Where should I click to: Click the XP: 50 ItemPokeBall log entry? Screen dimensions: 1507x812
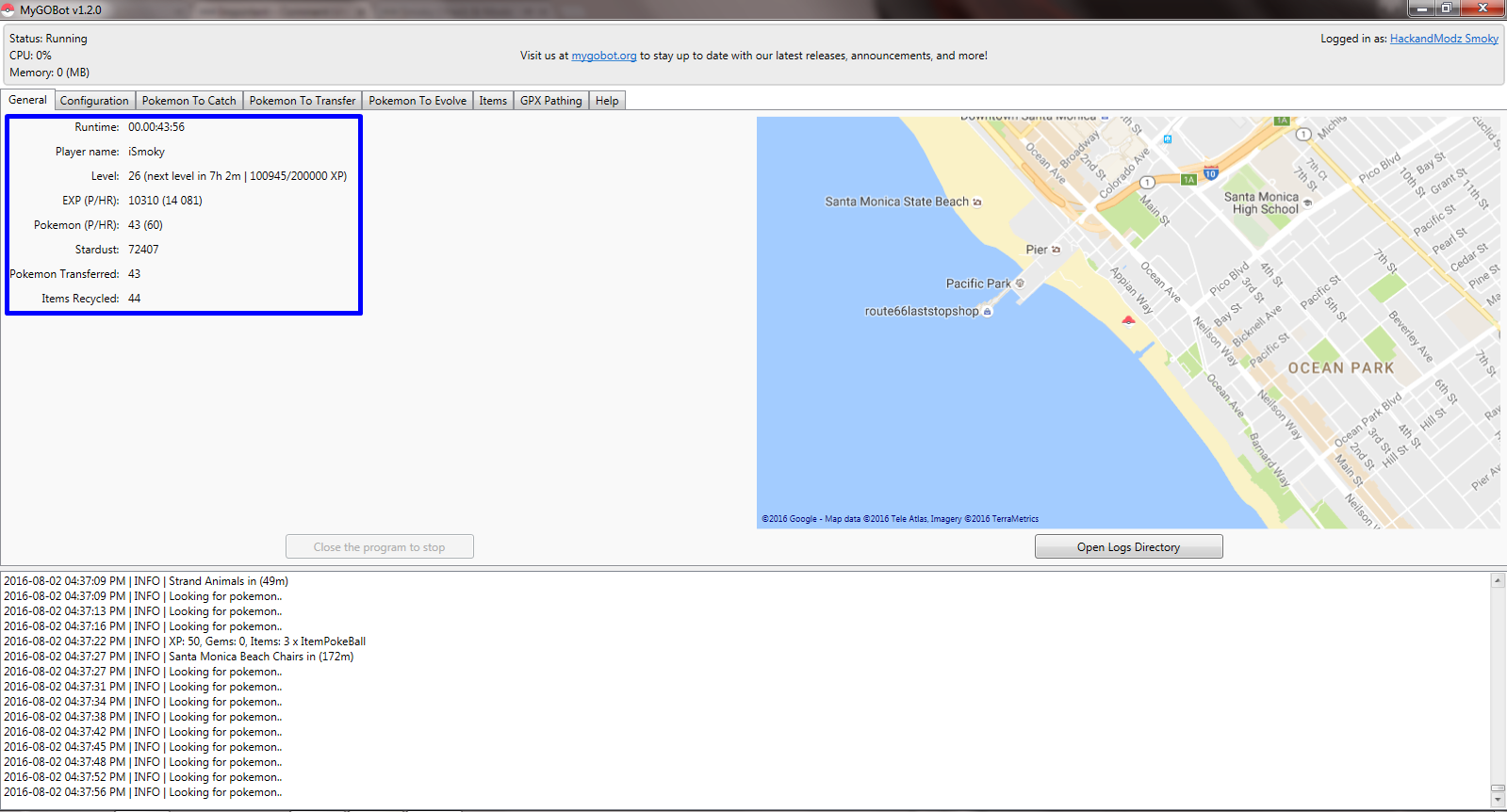pos(185,641)
